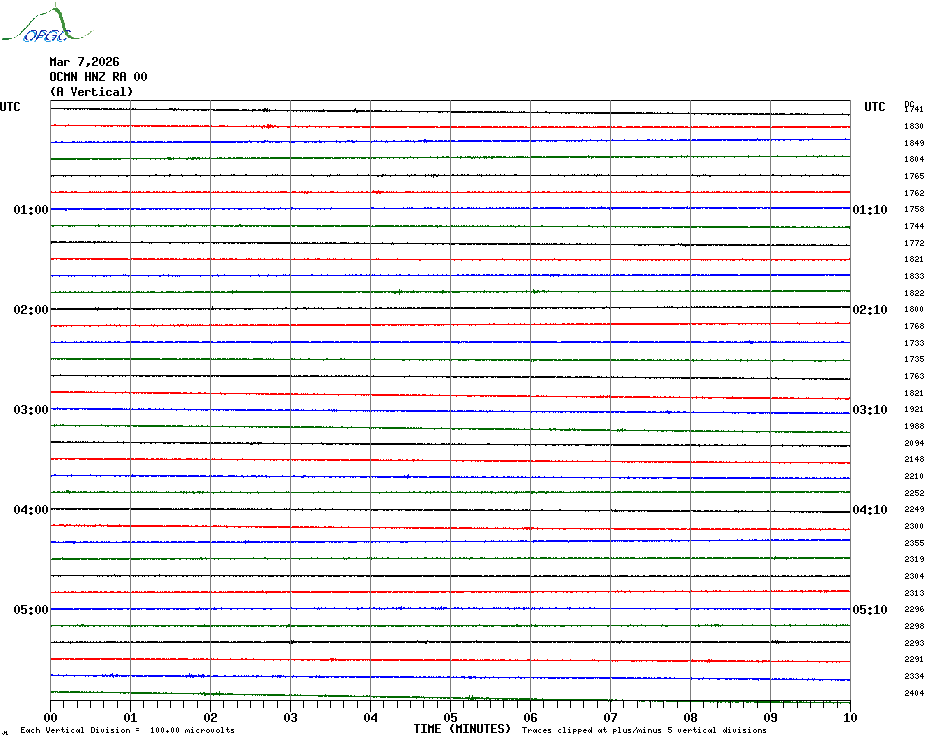930x744 pixels.
Task: Click the 05:00 UTC hour label
Action: click(30, 610)
